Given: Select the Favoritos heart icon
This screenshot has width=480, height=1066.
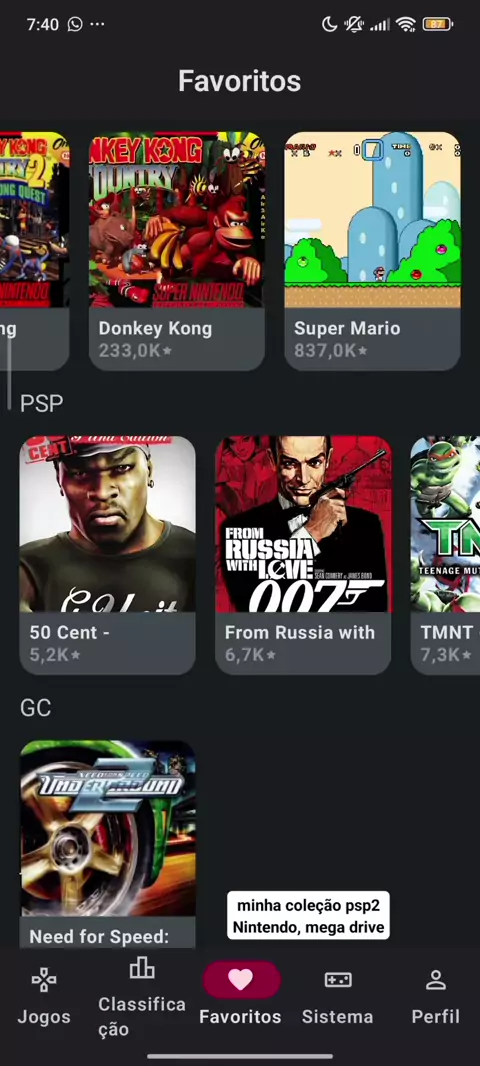Looking at the screenshot, I should 240,980.
